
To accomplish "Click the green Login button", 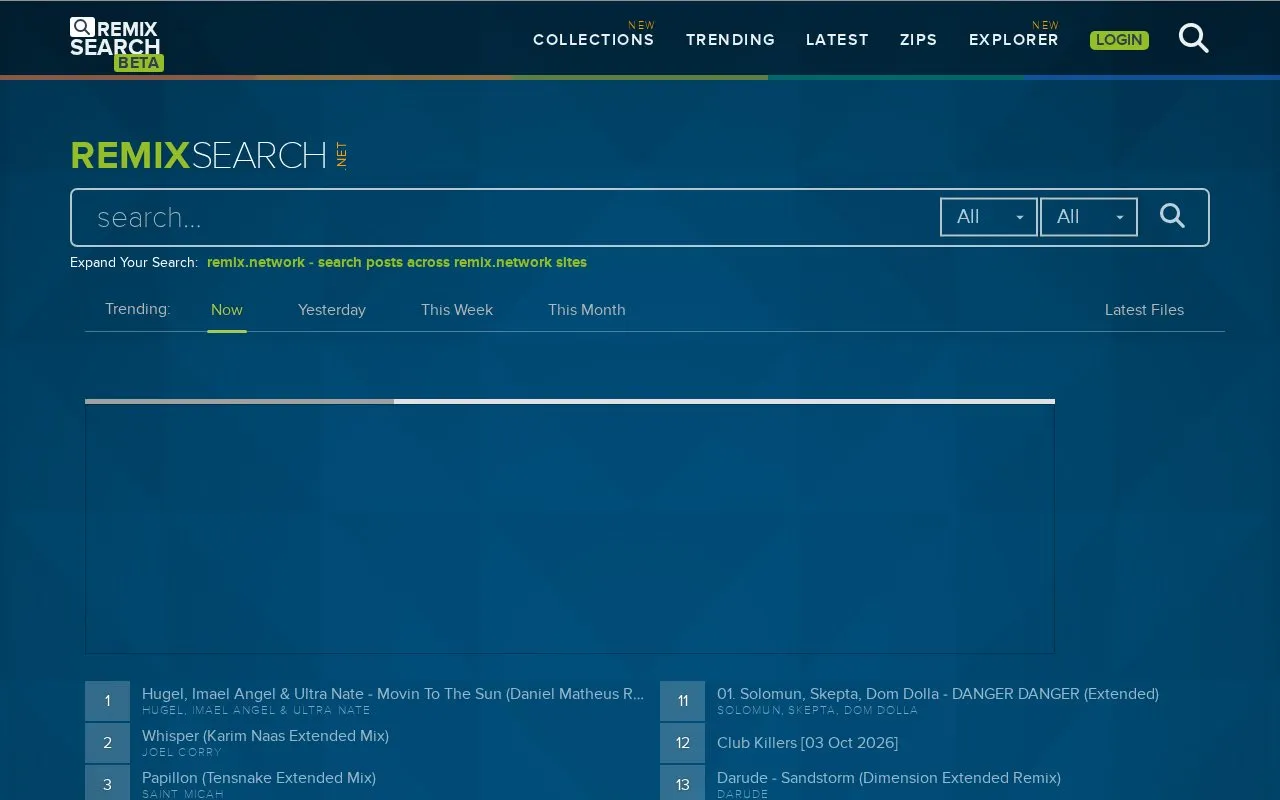I will tap(1119, 40).
